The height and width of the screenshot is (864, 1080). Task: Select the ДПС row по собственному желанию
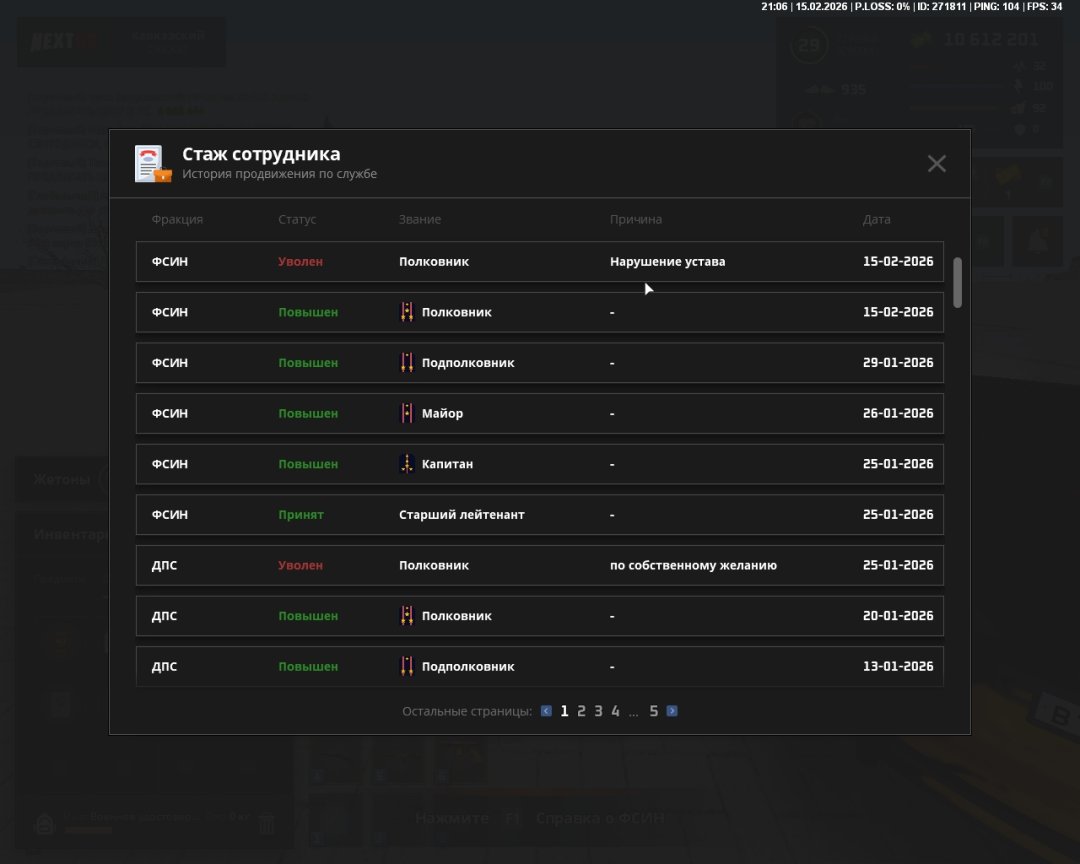[539, 565]
